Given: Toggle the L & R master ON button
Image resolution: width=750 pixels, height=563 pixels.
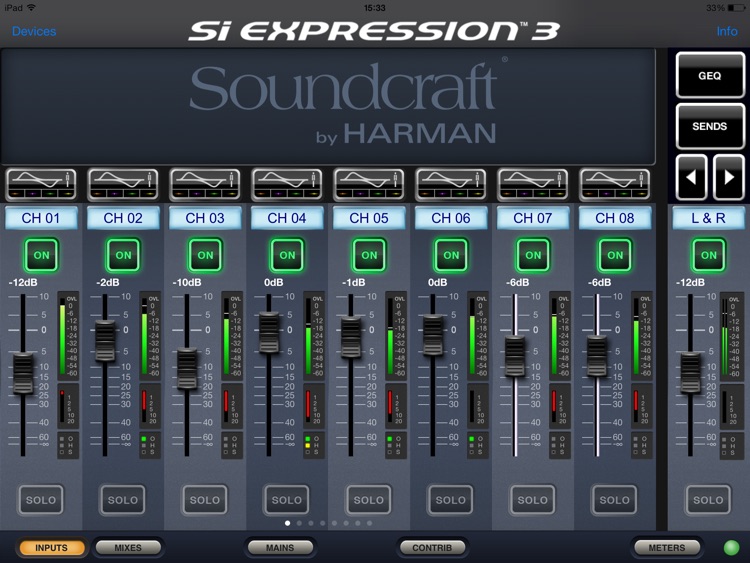Looking at the screenshot, I should click(x=708, y=255).
